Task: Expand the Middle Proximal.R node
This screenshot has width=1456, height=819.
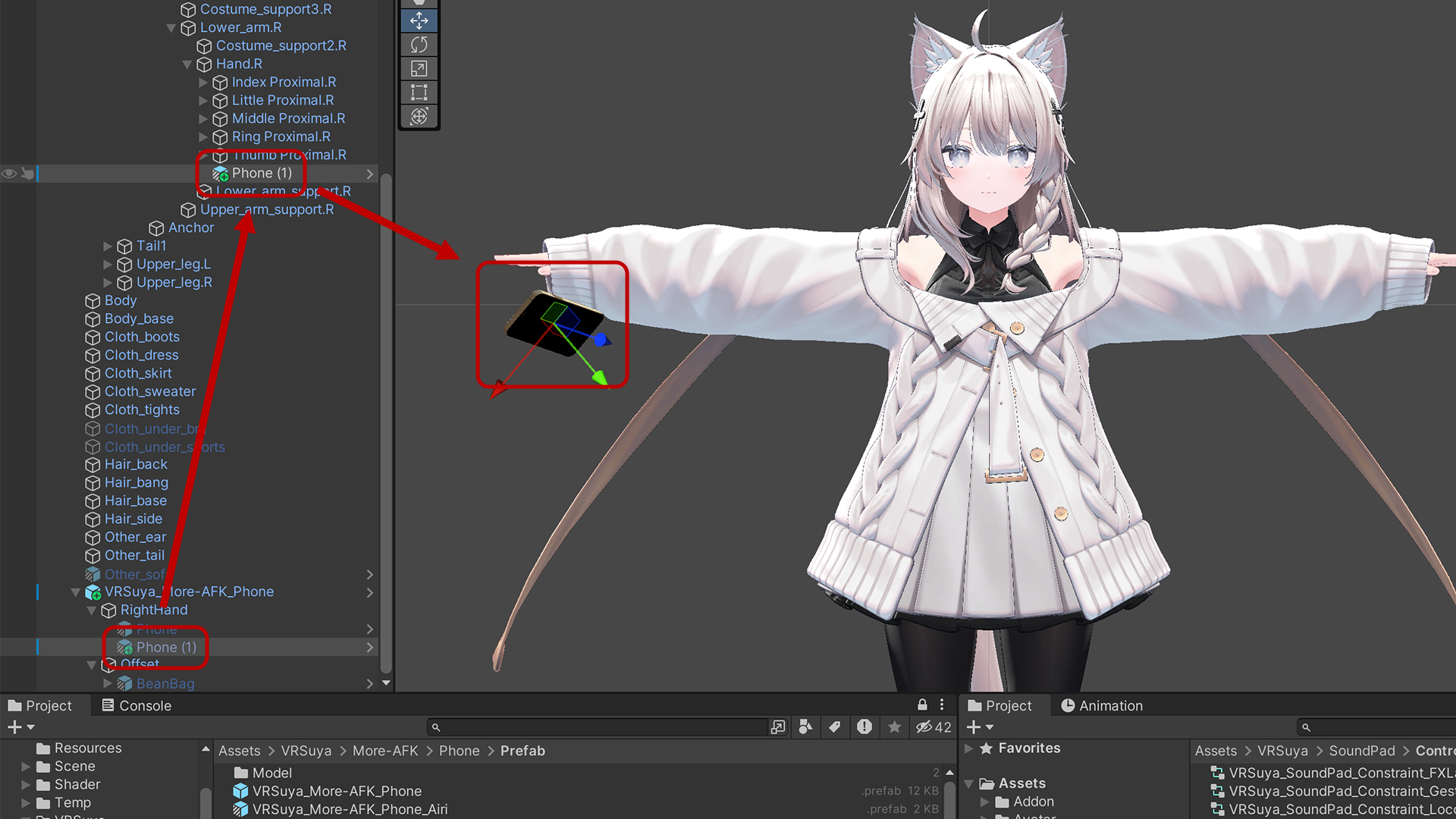Action: 203,119
